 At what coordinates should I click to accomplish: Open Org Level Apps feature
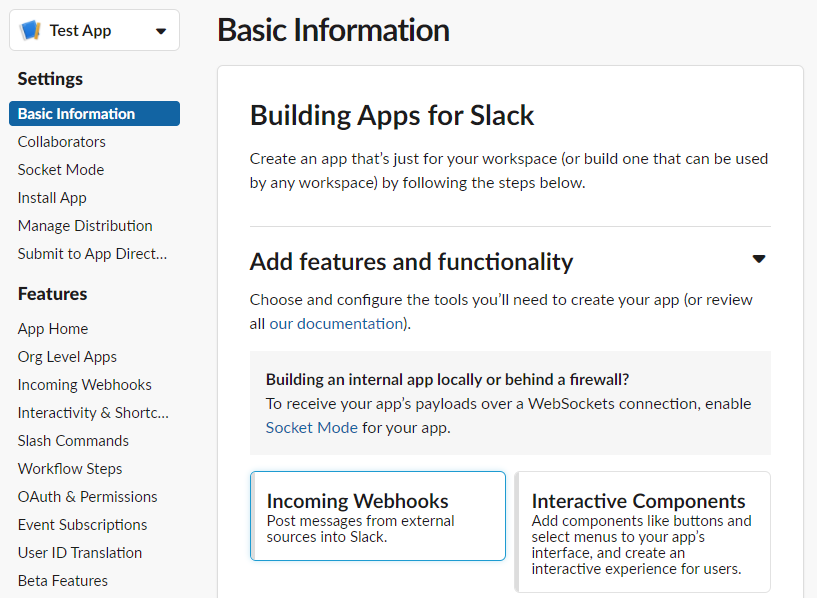click(67, 357)
